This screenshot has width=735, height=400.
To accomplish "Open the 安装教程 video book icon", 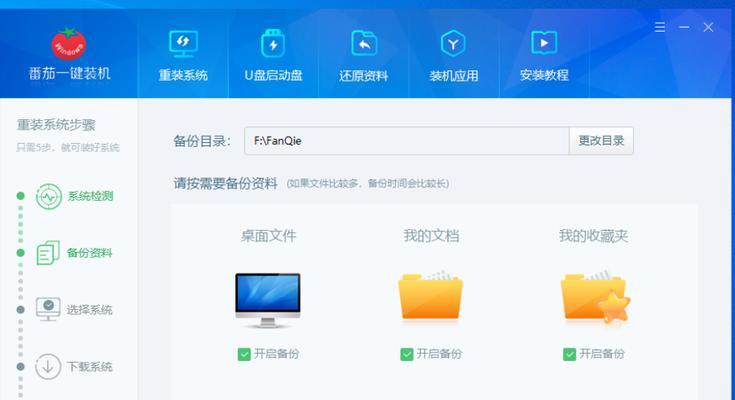I will tap(544, 43).
